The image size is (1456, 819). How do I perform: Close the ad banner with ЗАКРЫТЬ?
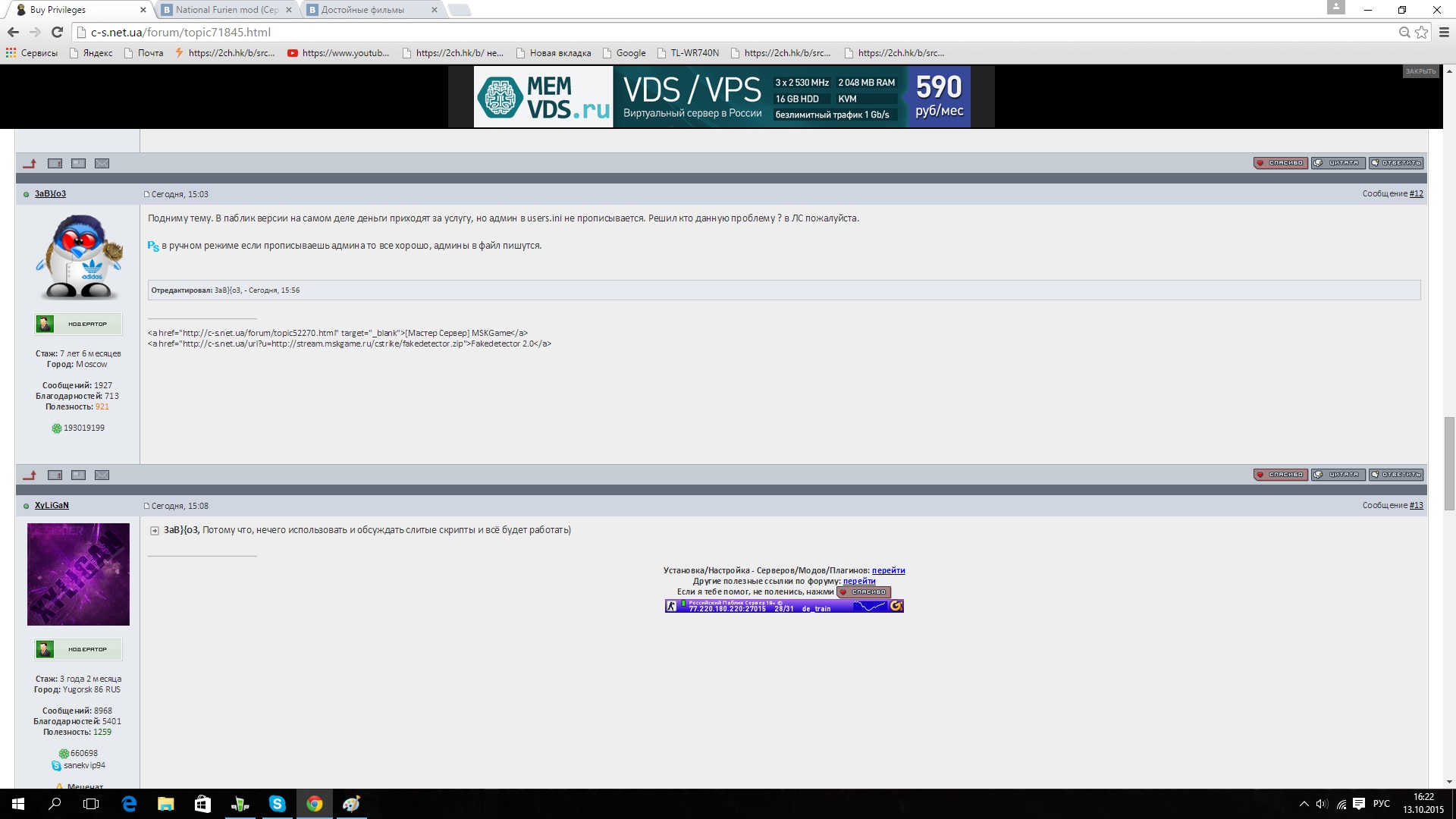(1420, 71)
